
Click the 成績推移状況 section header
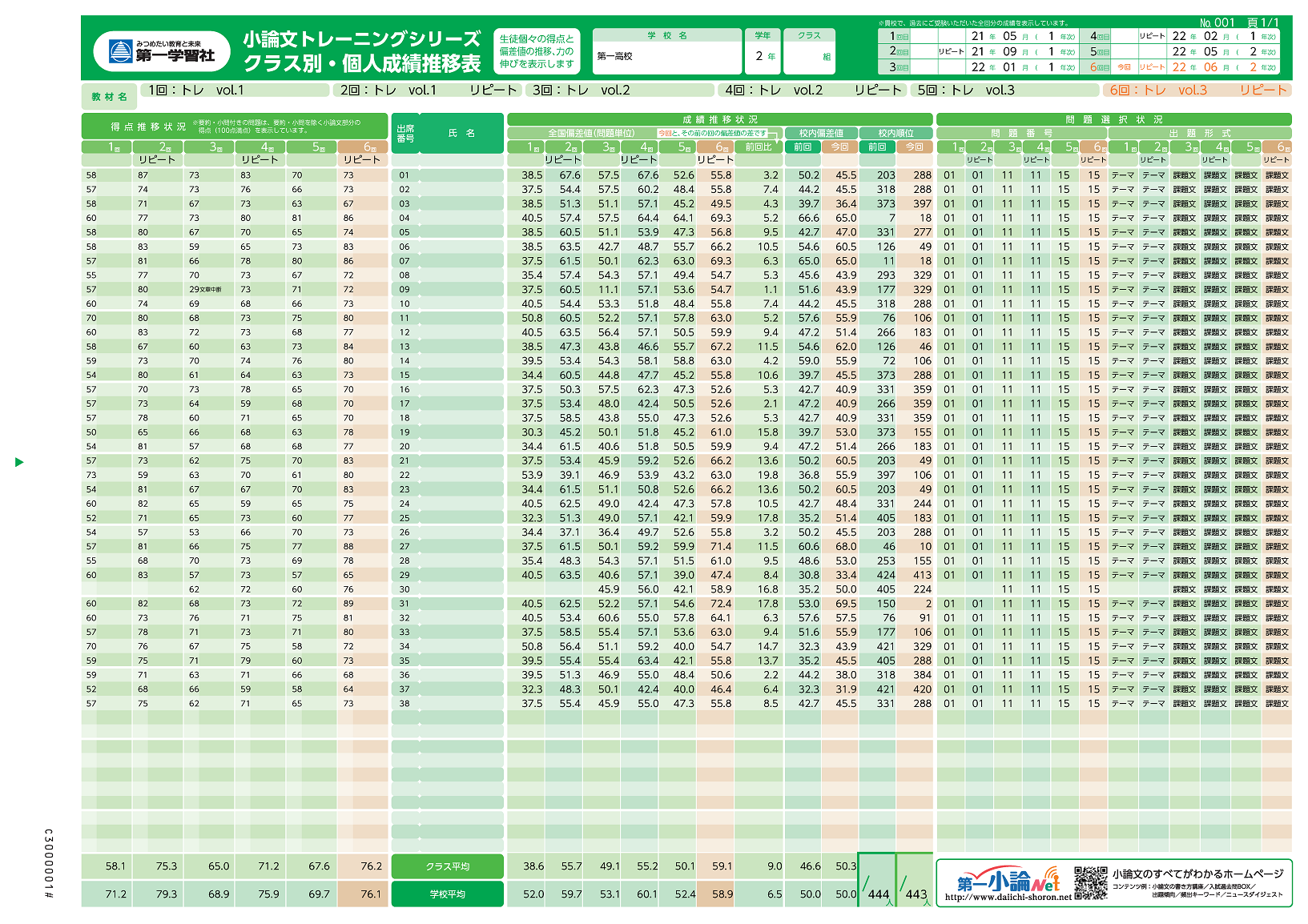tap(720, 119)
